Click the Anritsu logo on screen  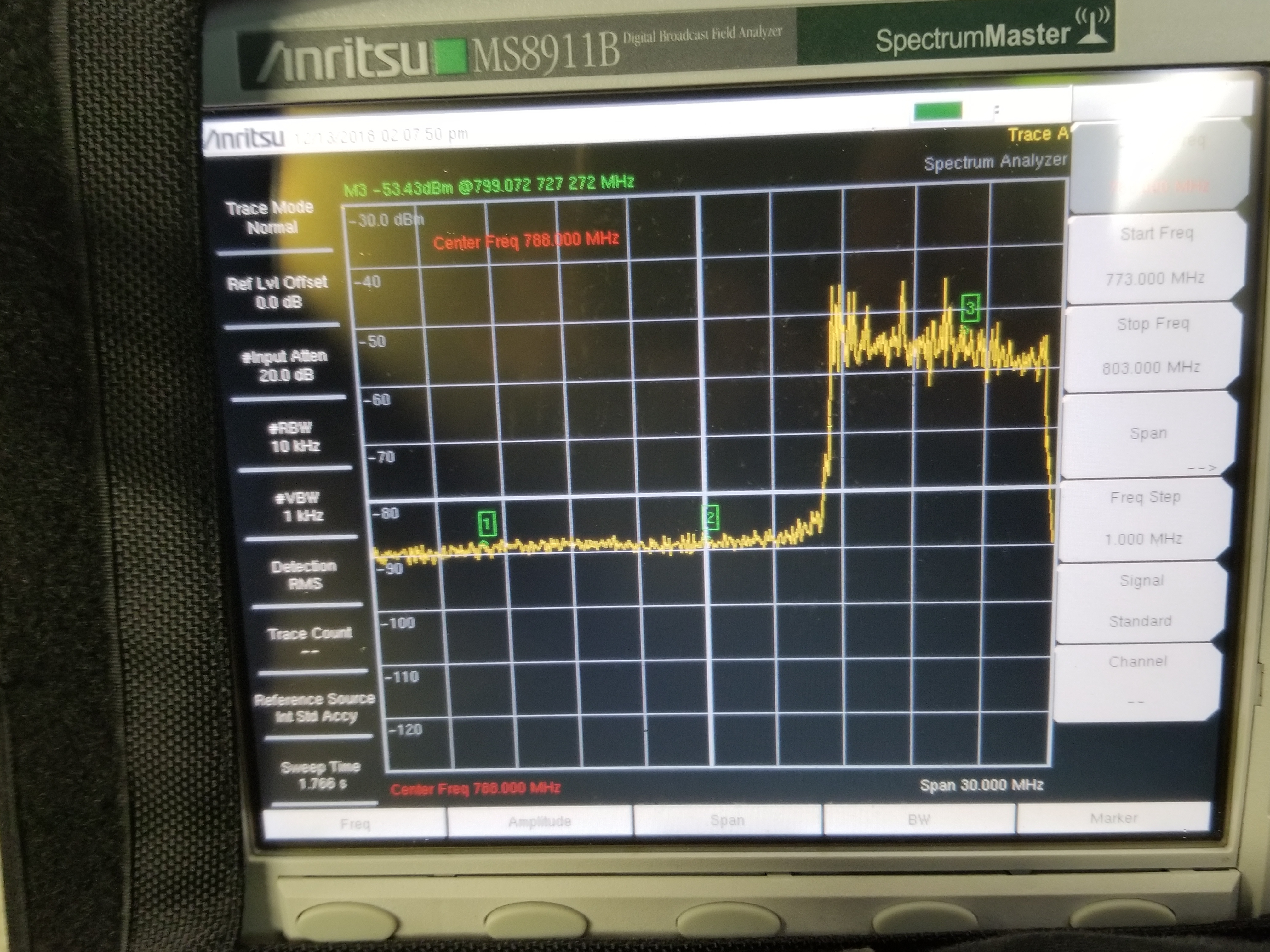pos(245,138)
